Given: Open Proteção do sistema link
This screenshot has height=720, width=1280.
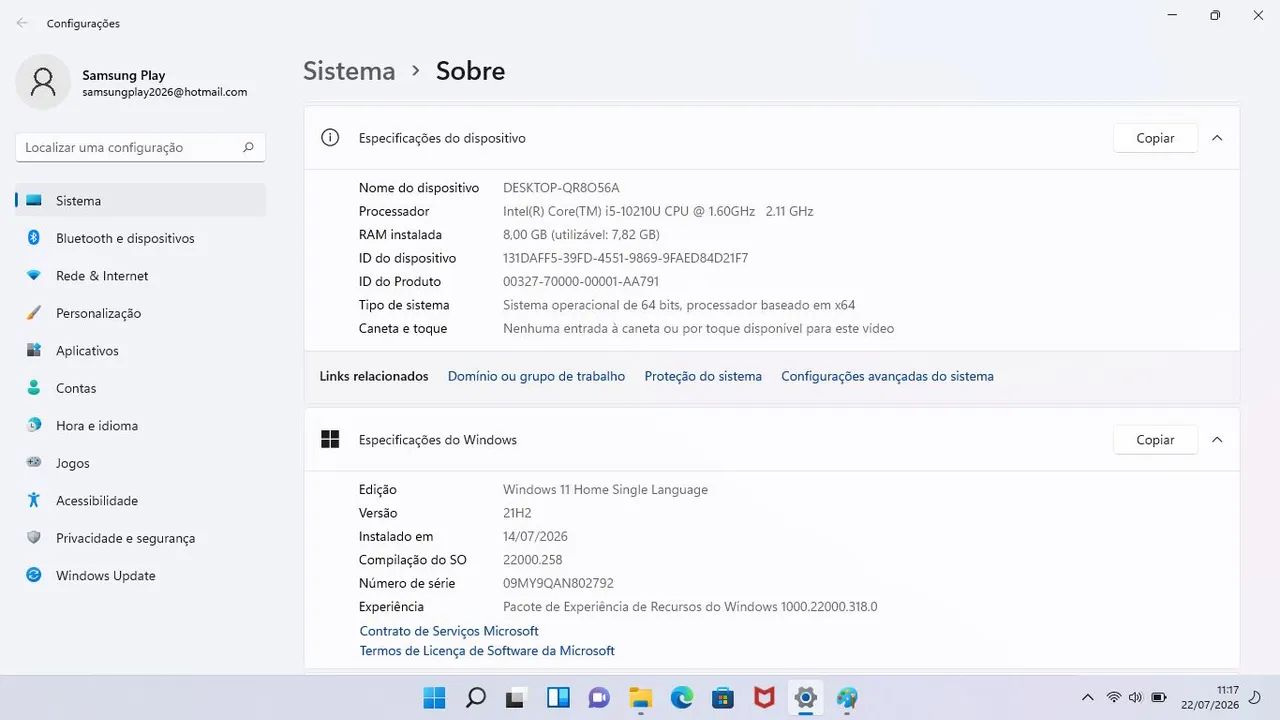Looking at the screenshot, I should (x=703, y=376).
